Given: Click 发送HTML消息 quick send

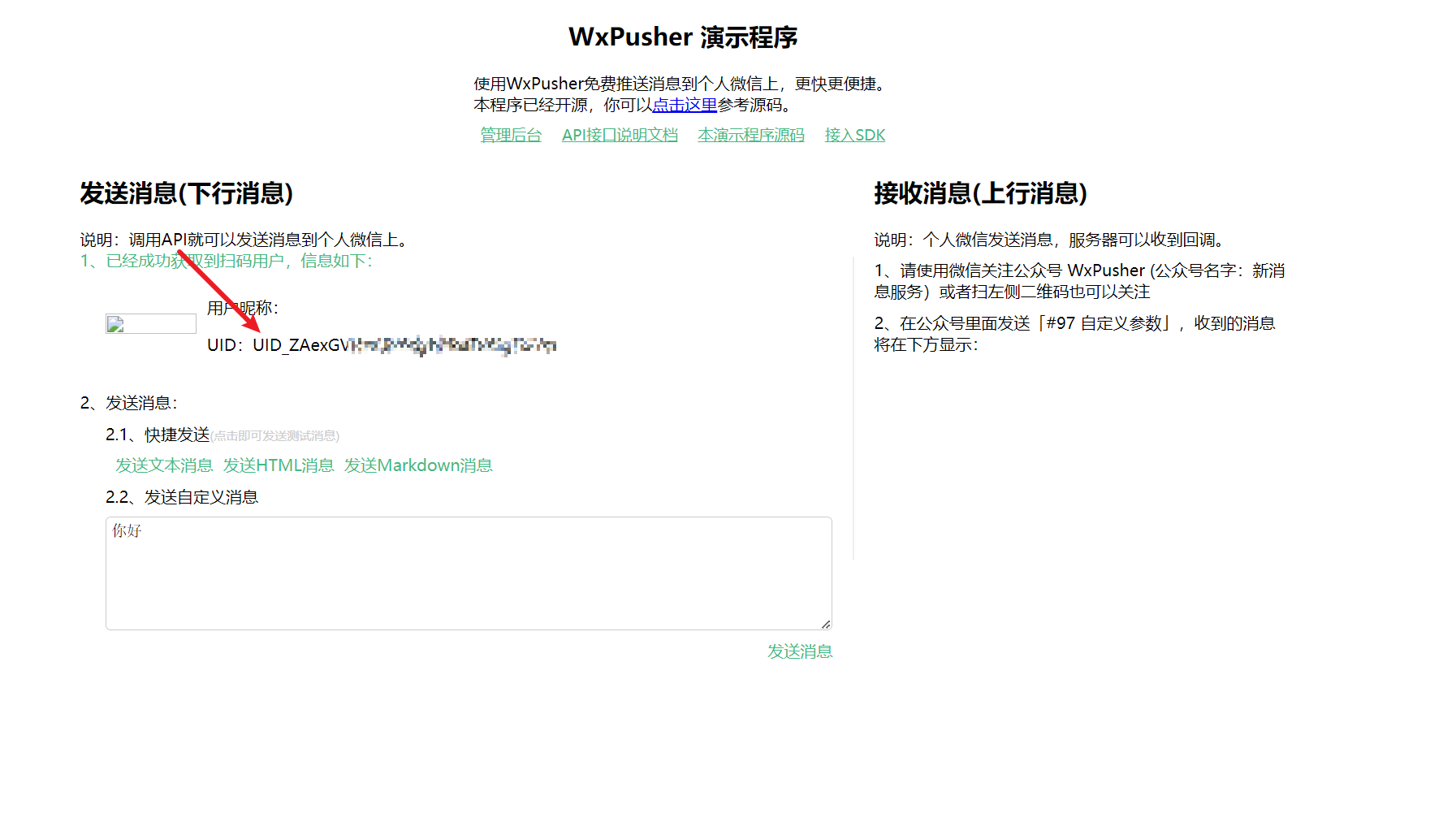Looking at the screenshot, I should [279, 465].
